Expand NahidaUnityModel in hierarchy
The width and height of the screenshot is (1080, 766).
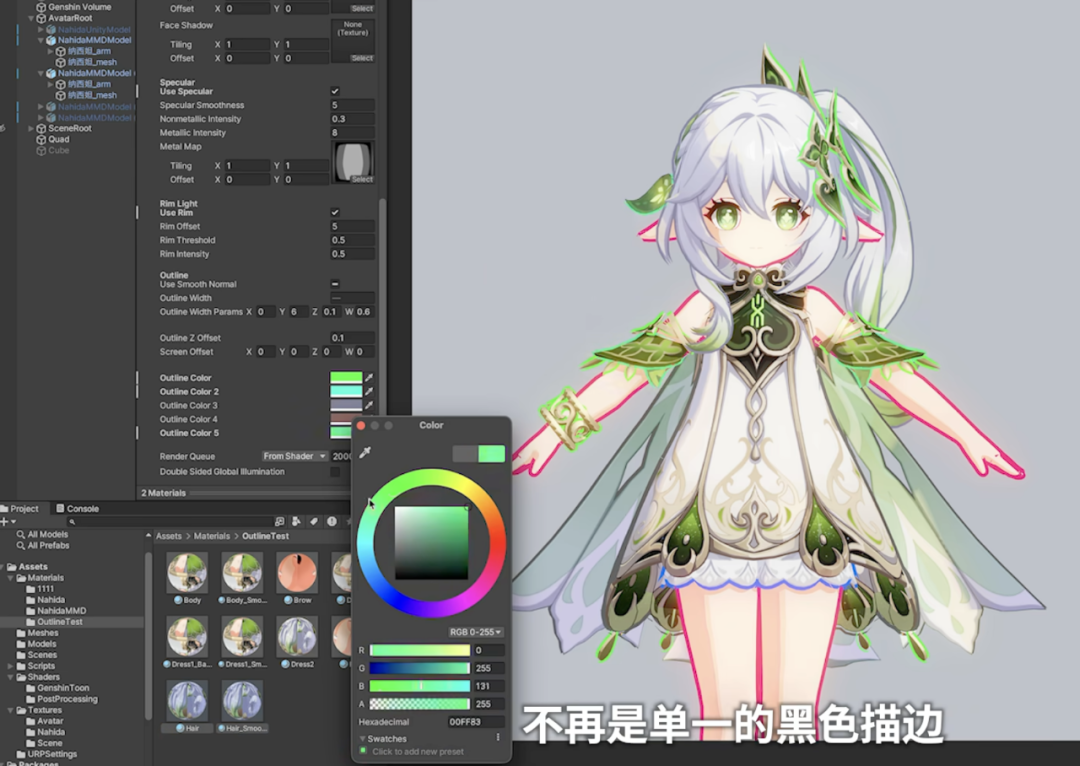(x=41, y=30)
